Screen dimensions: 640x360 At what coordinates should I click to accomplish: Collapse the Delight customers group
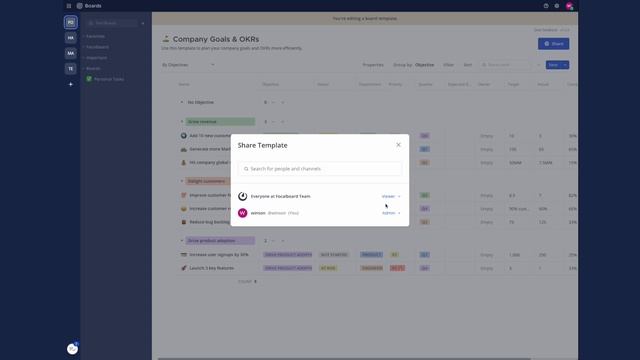pos(182,181)
